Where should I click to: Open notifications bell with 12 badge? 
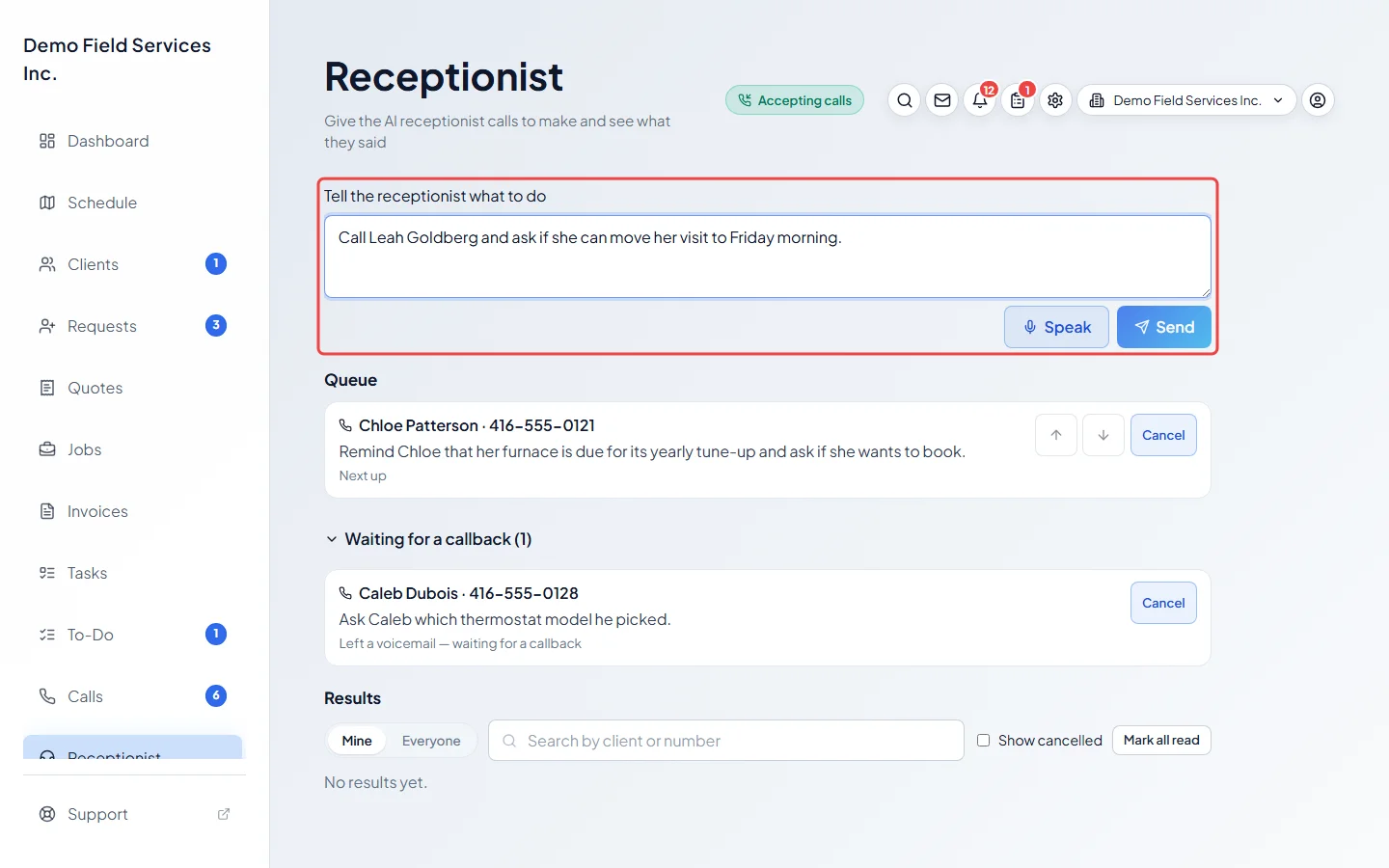pos(980,100)
